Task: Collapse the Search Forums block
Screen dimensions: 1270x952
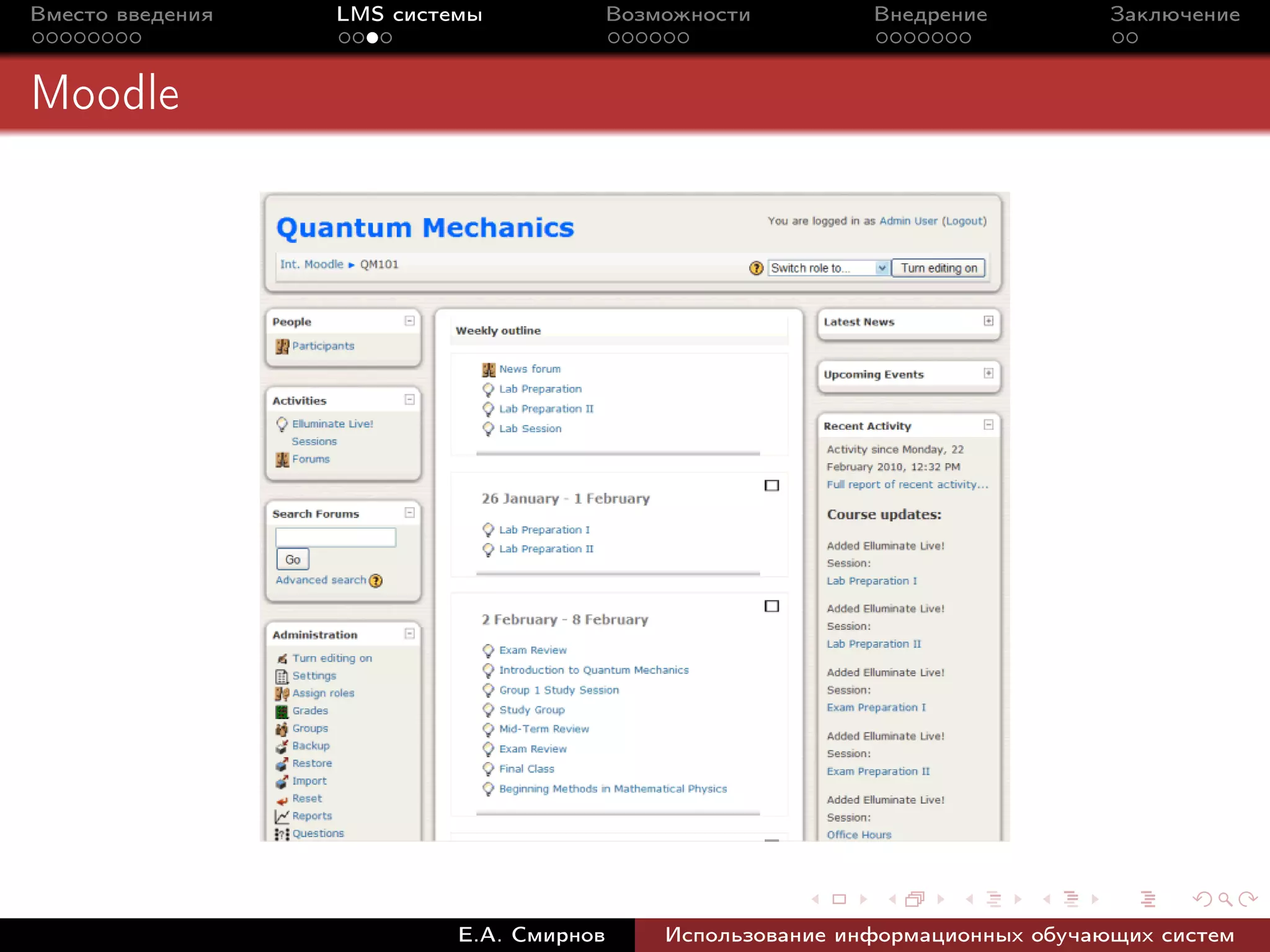Action: pyautogui.click(x=410, y=513)
